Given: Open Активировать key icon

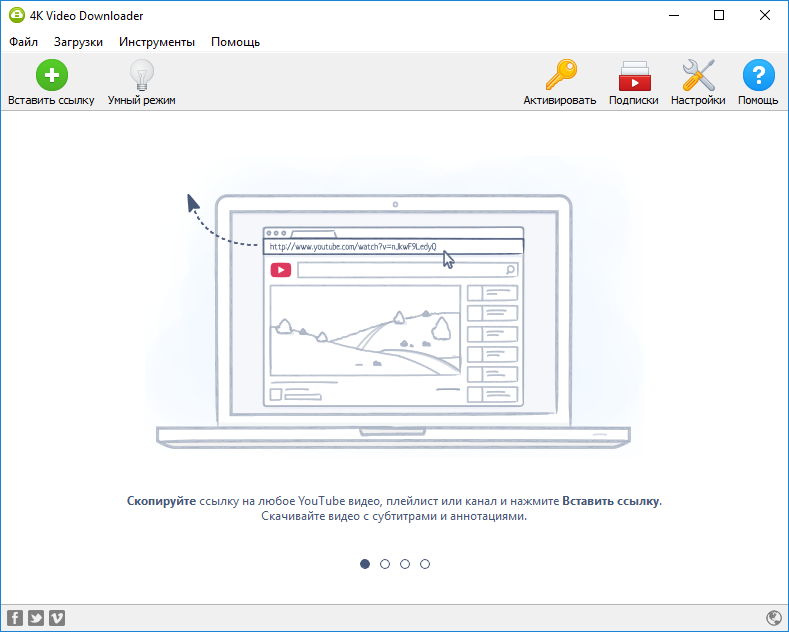Looking at the screenshot, I should click(561, 75).
